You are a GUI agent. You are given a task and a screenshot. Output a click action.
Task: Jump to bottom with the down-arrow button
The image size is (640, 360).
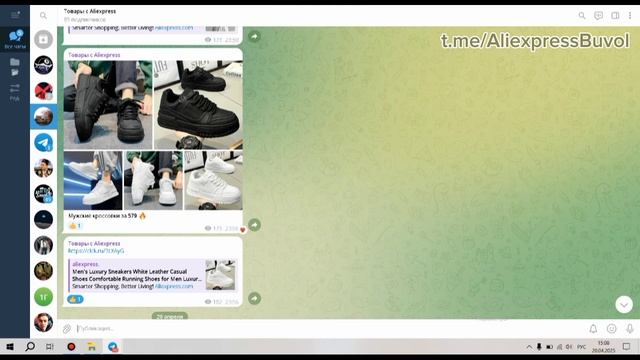pos(624,304)
